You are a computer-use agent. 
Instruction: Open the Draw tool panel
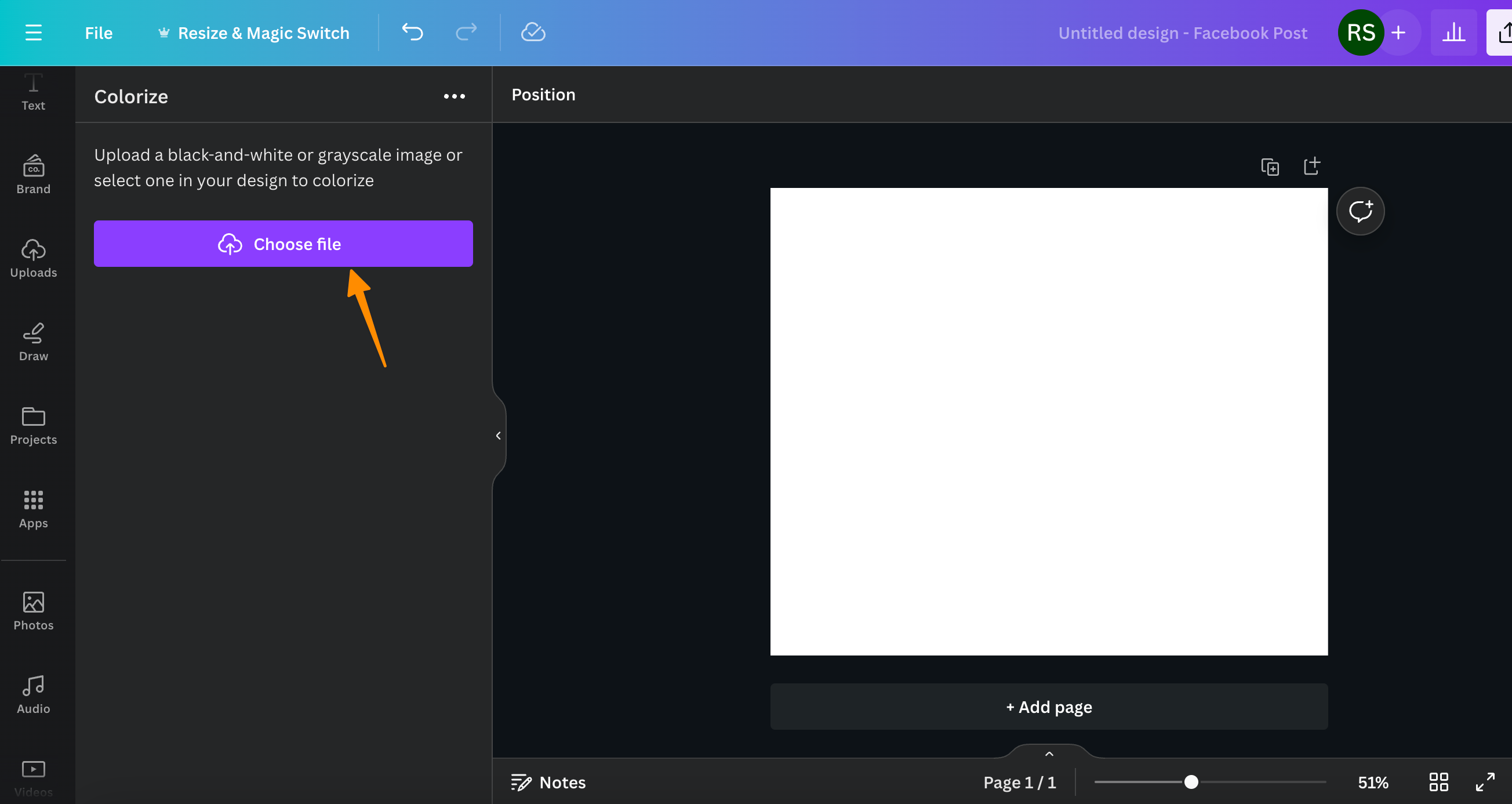click(33, 340)
